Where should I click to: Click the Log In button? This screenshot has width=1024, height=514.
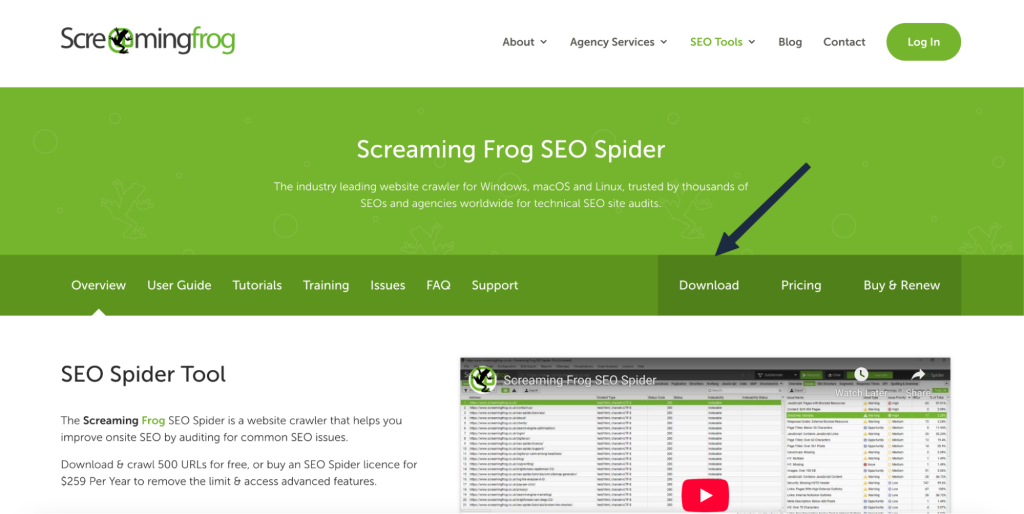pyautogui.click(x=923, y=42)
